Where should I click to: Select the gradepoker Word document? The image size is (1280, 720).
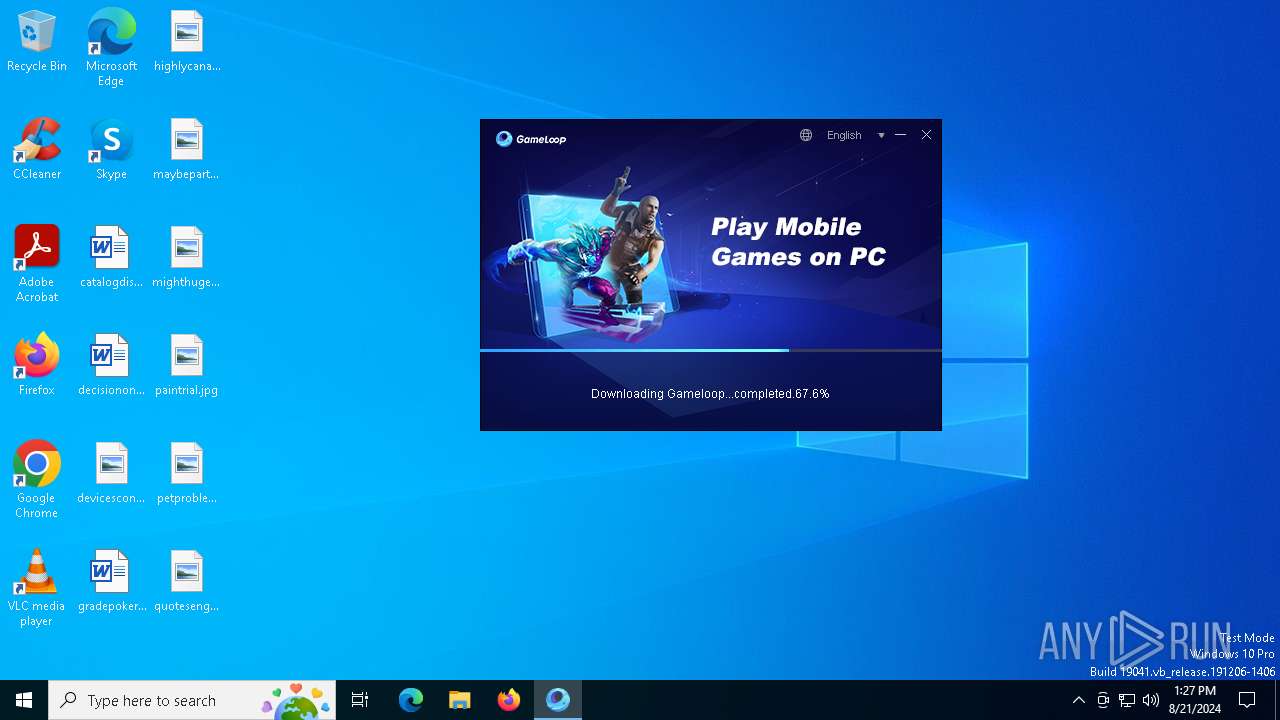click(111, 582)
